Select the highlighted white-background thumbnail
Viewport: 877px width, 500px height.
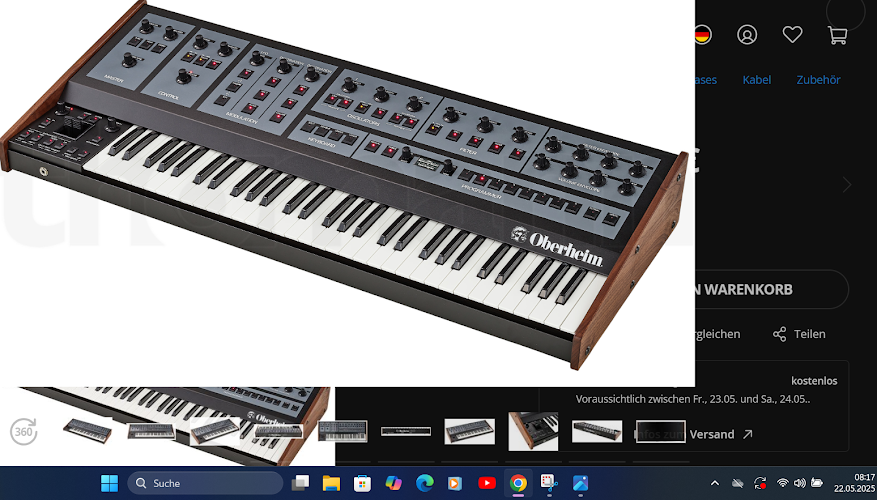click(x=215, y=431)
